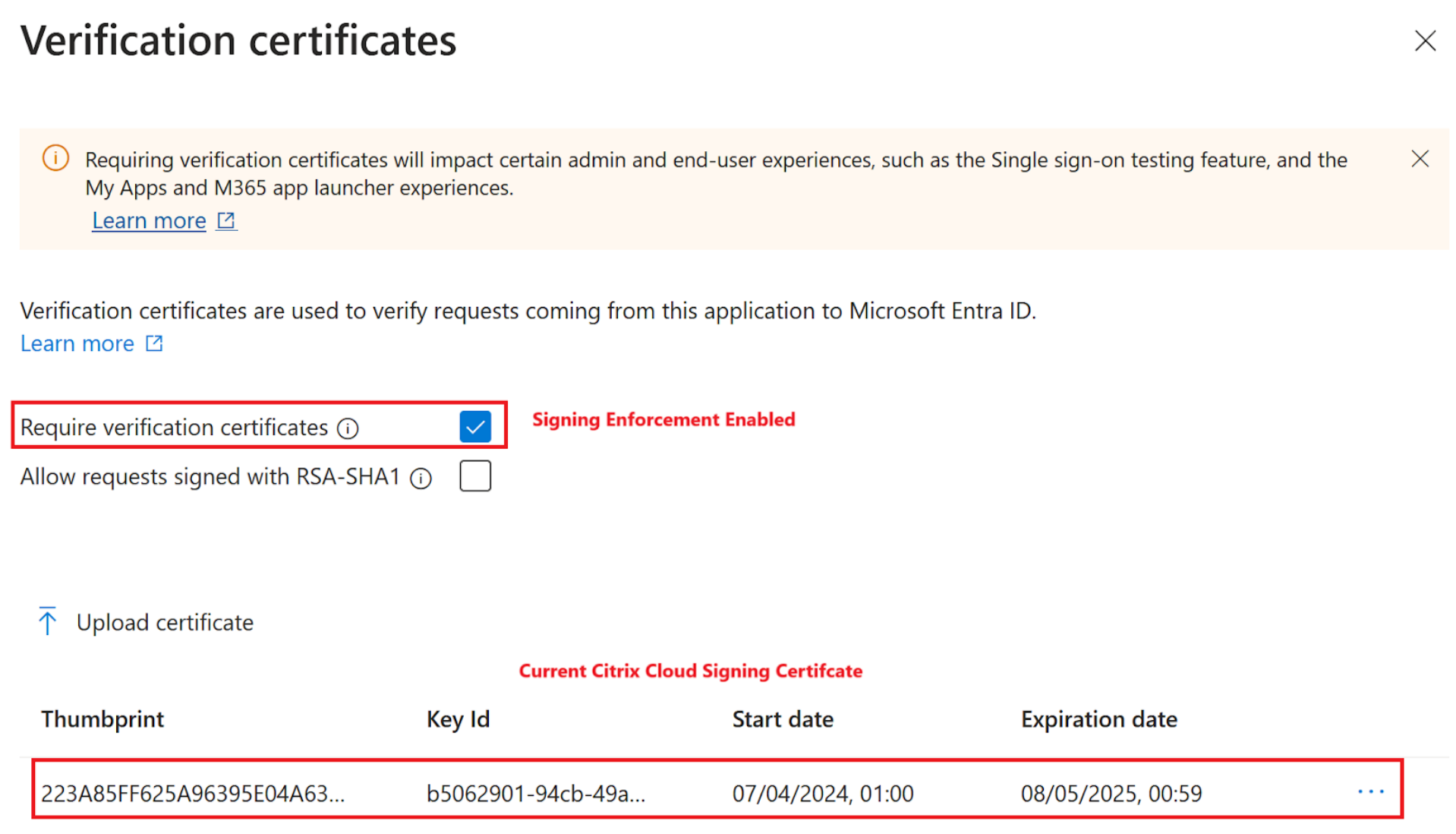Click the info icon beside RSA-SHA1 option
Screen dimensions: 1456x834
(x=421, y=478)
